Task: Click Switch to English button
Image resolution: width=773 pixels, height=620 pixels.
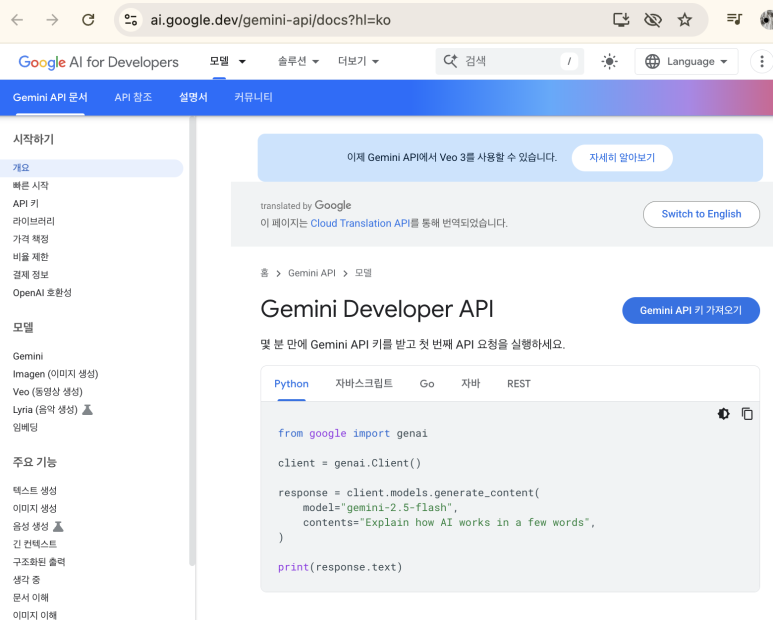Action: pos(701,214)
